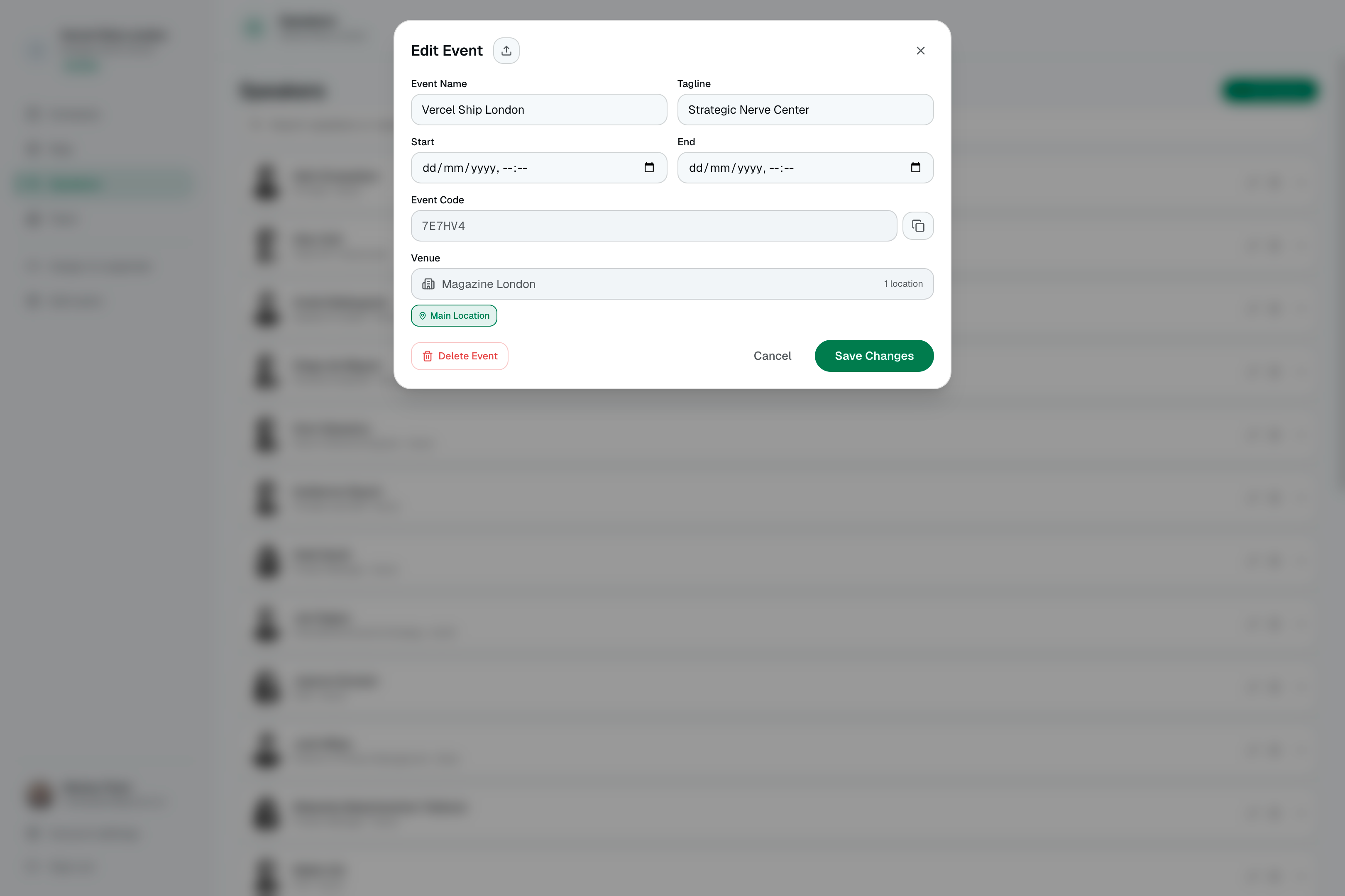Expand the Magazine London venue selector
Image resolution: width=1345 pixels, height=896 pixels.
pos(672,284)
